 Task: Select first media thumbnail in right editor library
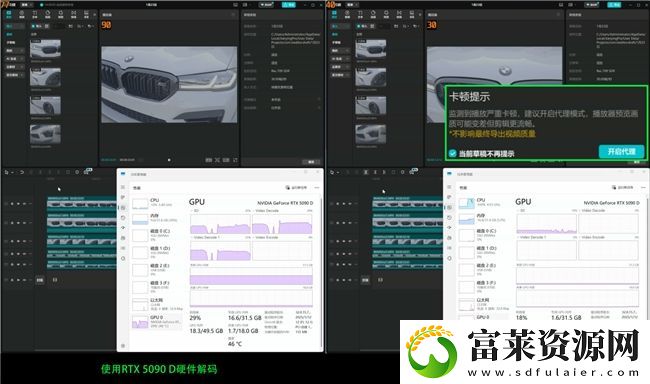[x=371, y=49]
